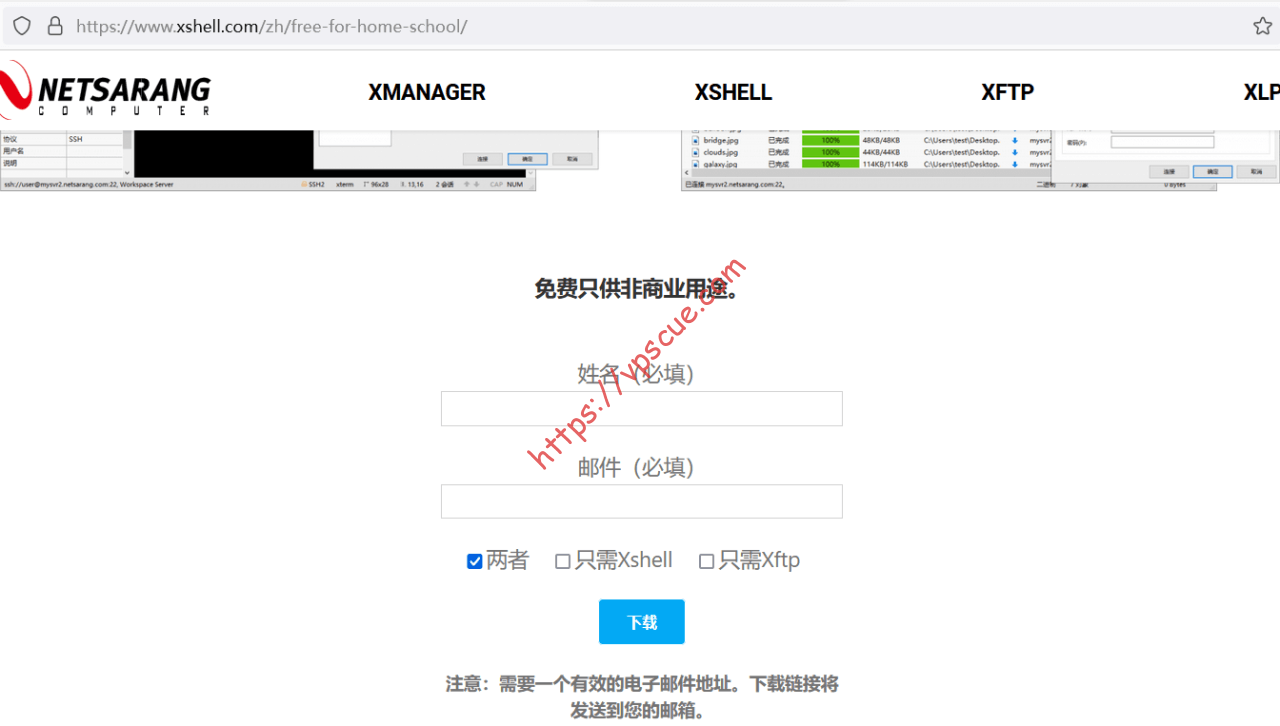Open the XLPD menu item
This screenshot has width=1280, height=726.
(1261, 92)
